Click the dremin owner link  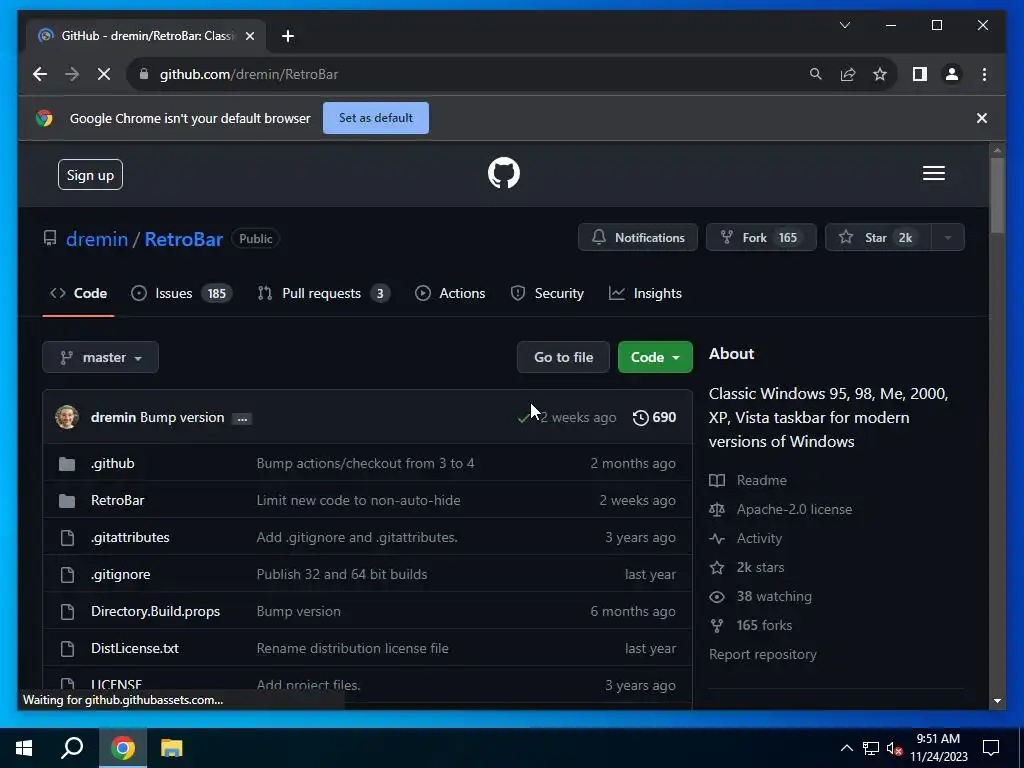tap(97, 239)
